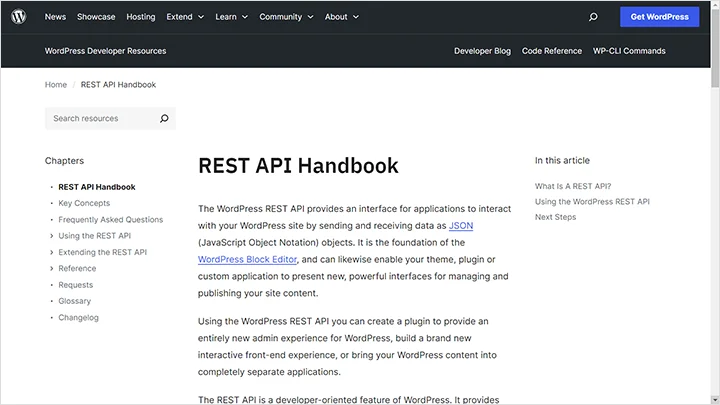Screen dimensions: 720x405
Task: Click the REST API Handbook breadcrumb text
Action: (x=118, y=84)
